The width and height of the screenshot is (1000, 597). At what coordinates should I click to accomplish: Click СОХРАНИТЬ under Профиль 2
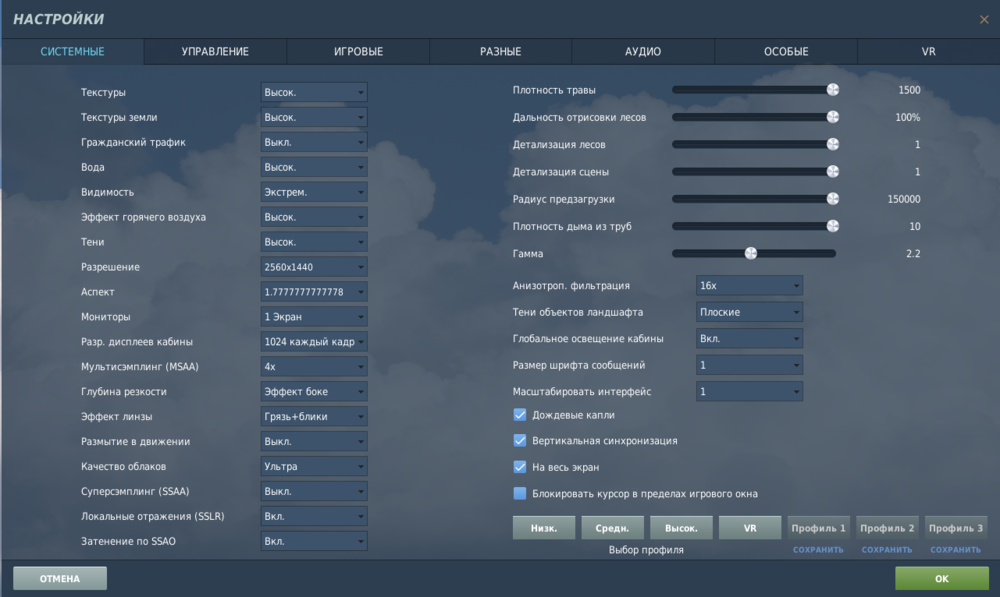click(887, 550)
